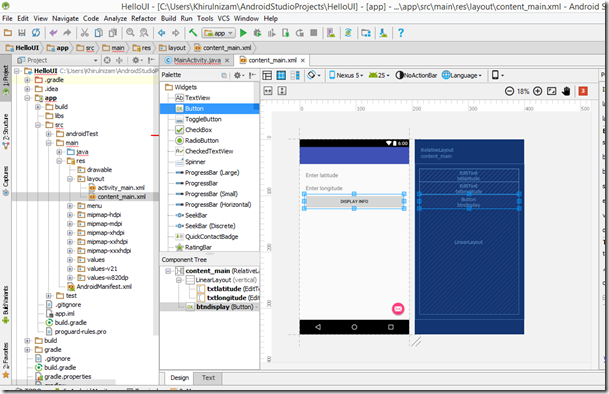Select TextView in the Palette
The width and height of the screenshot is (609, 394).
point(197,98)
